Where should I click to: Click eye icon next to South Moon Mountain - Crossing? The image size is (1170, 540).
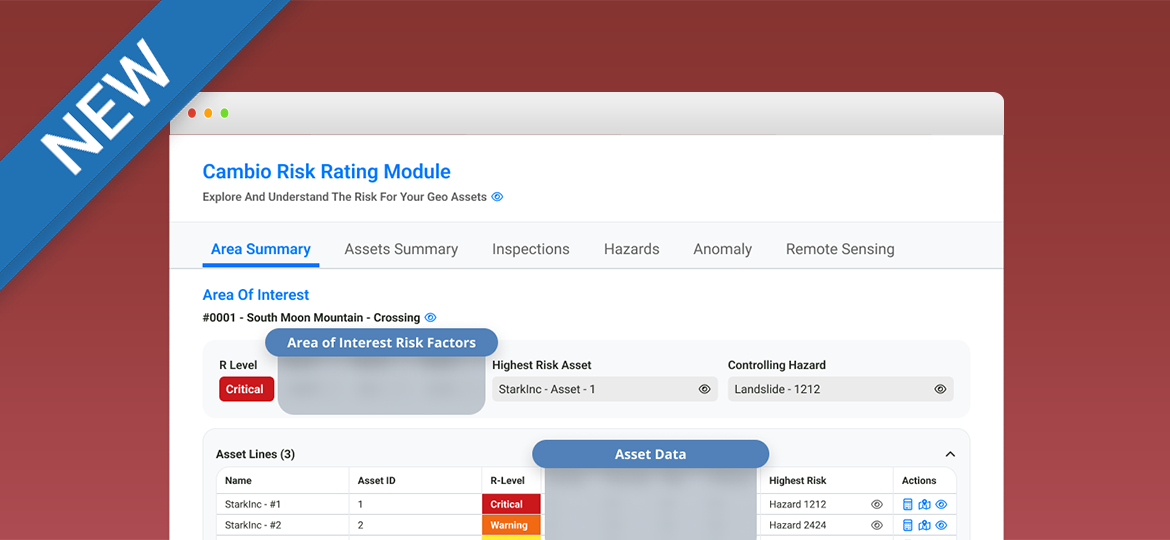pos(431,318)
